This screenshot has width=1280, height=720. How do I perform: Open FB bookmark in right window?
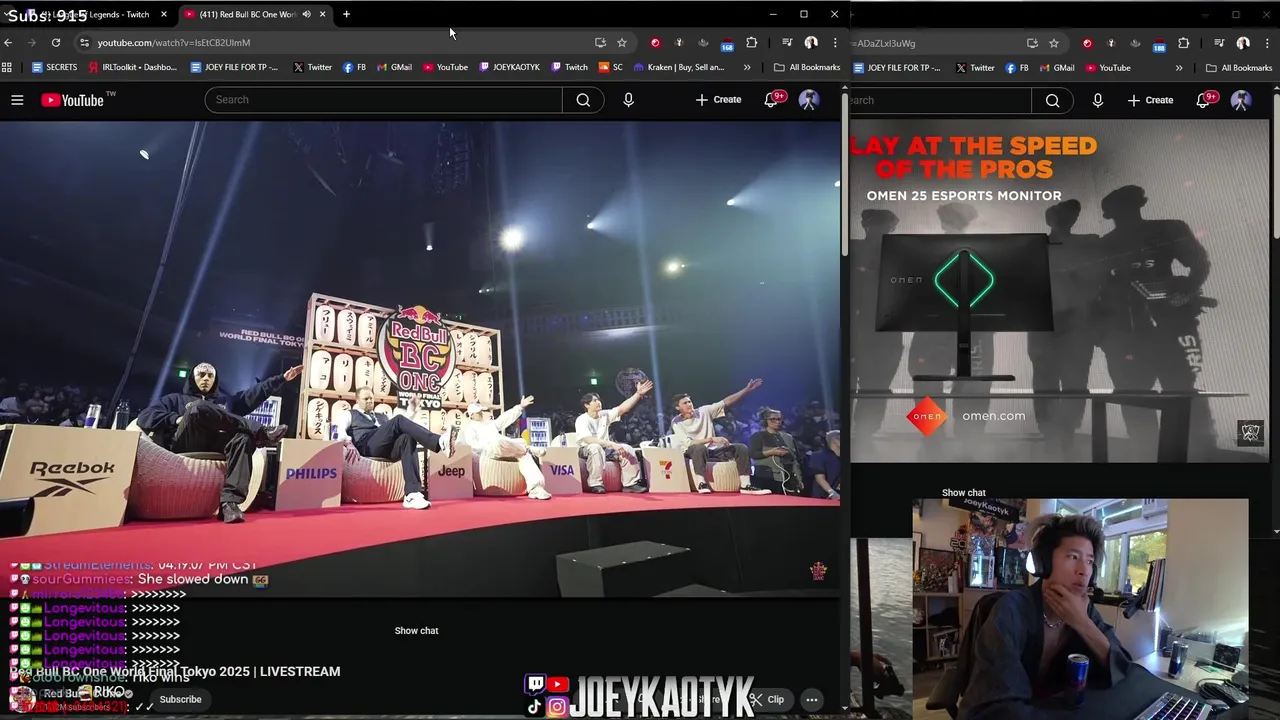(x=1016, y=68)
